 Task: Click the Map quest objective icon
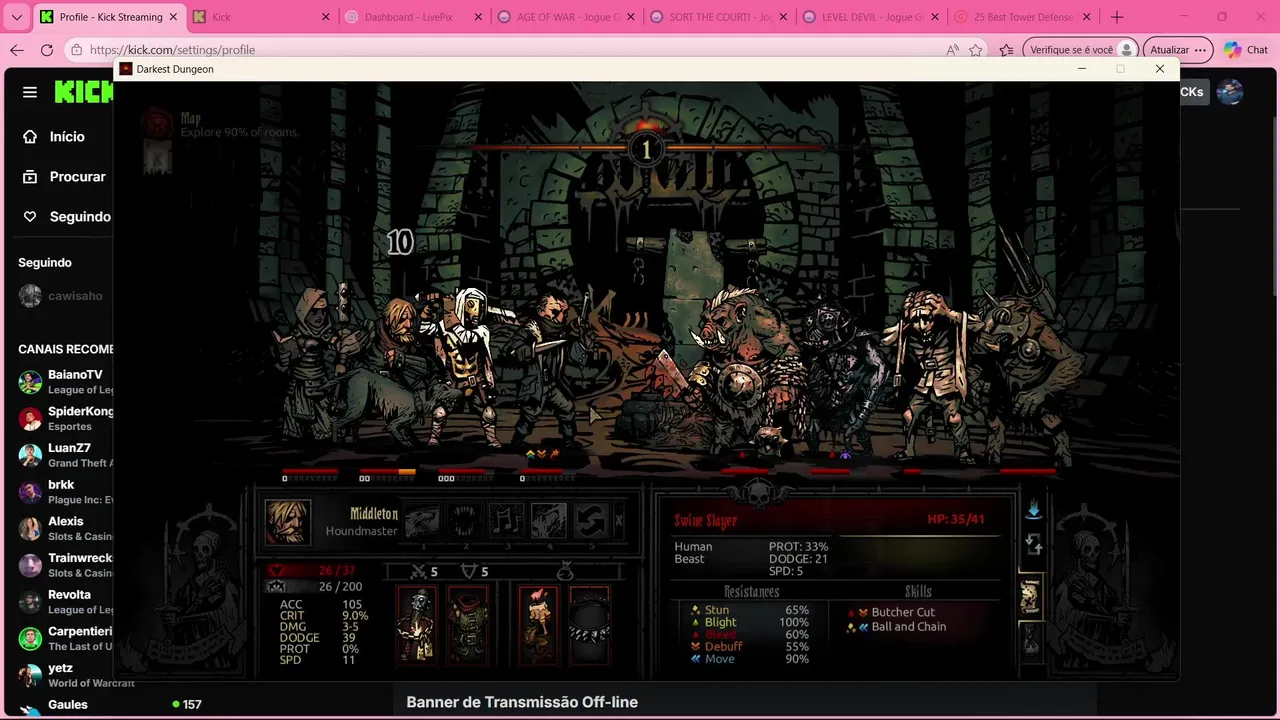(x=157, y=123)
